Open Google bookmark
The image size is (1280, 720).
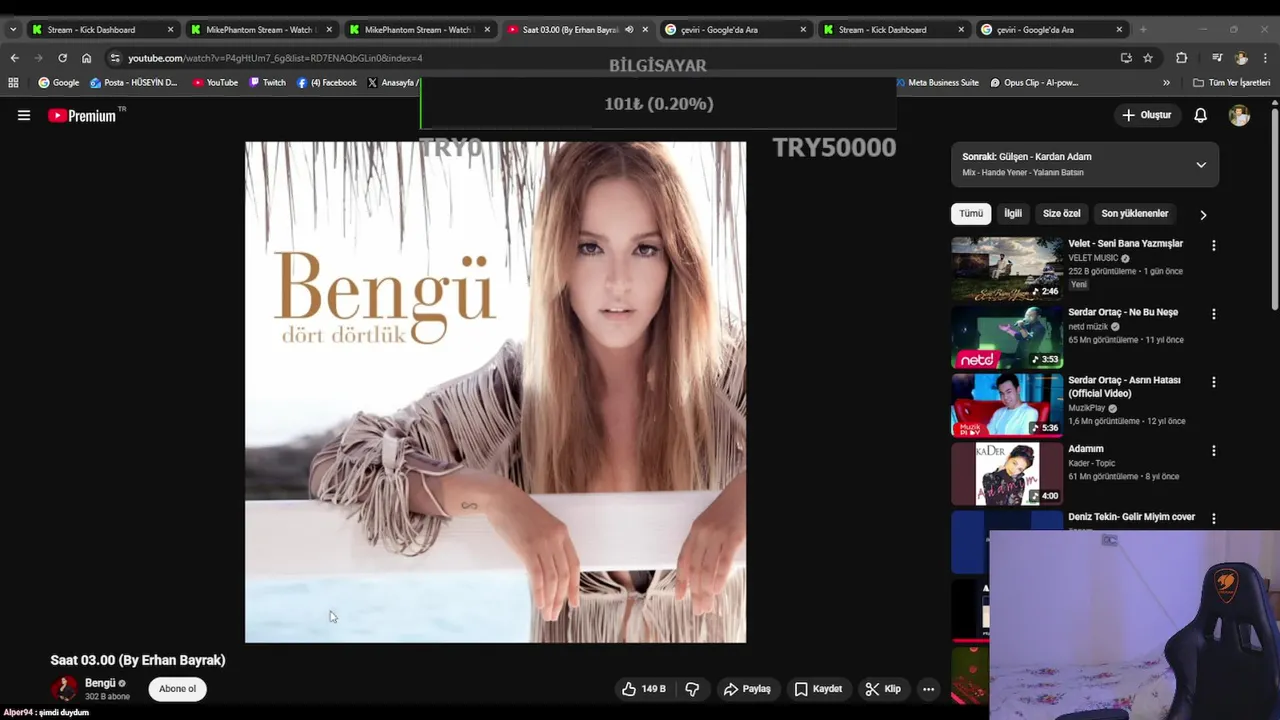point(58,83)
